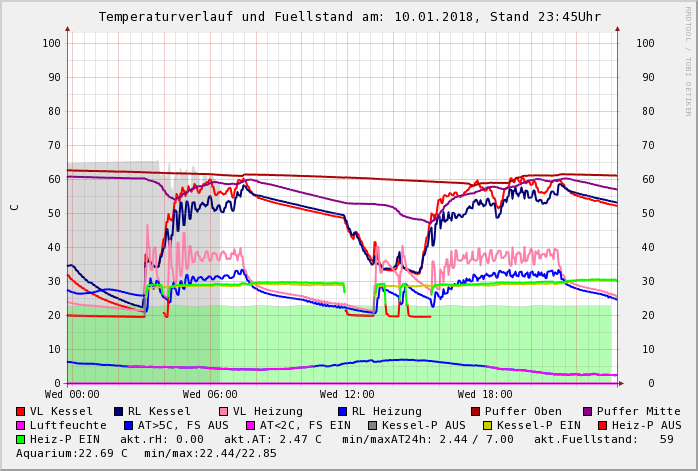The height and width of the screenshot is (471, 698).
Task: Click the yellow Kessel-P EIN swatch
Action: (x=489, y=425)
